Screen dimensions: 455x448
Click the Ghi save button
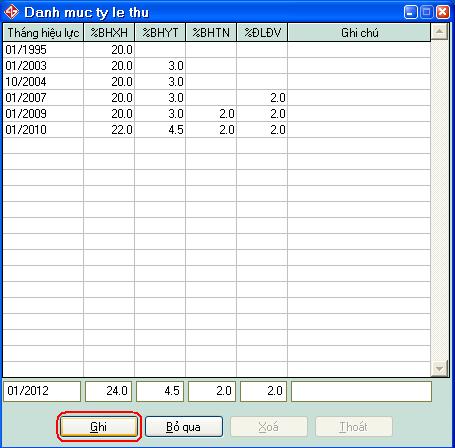(99, 427)
